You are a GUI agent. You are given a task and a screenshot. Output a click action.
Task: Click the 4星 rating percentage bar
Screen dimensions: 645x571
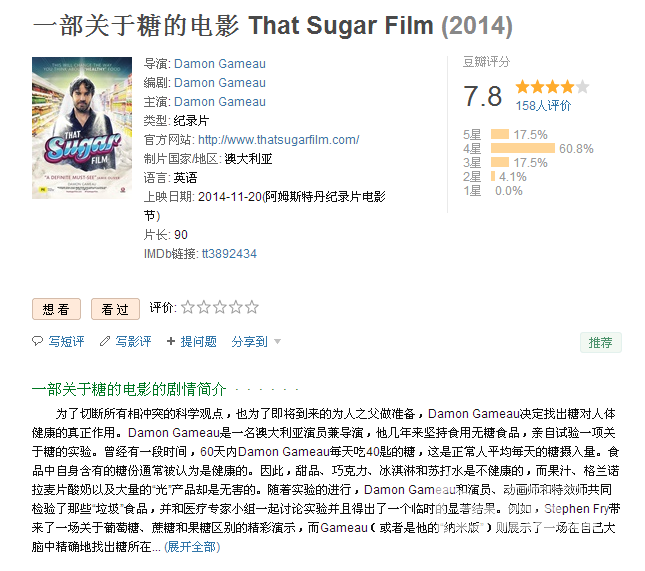(523, 148)
